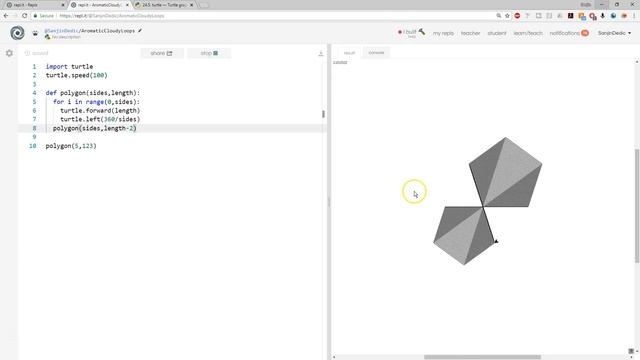Click the secure lock icon in the address bar
The height and width of the screenshot is (360, 640).
coord(36,16)
